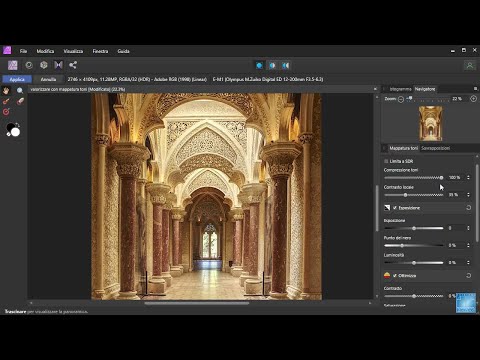Image resolution: width=480 pixels, height=360 pixels.
Task: Open the Navigatore panel options menu
Action: [x=475, y=89]
